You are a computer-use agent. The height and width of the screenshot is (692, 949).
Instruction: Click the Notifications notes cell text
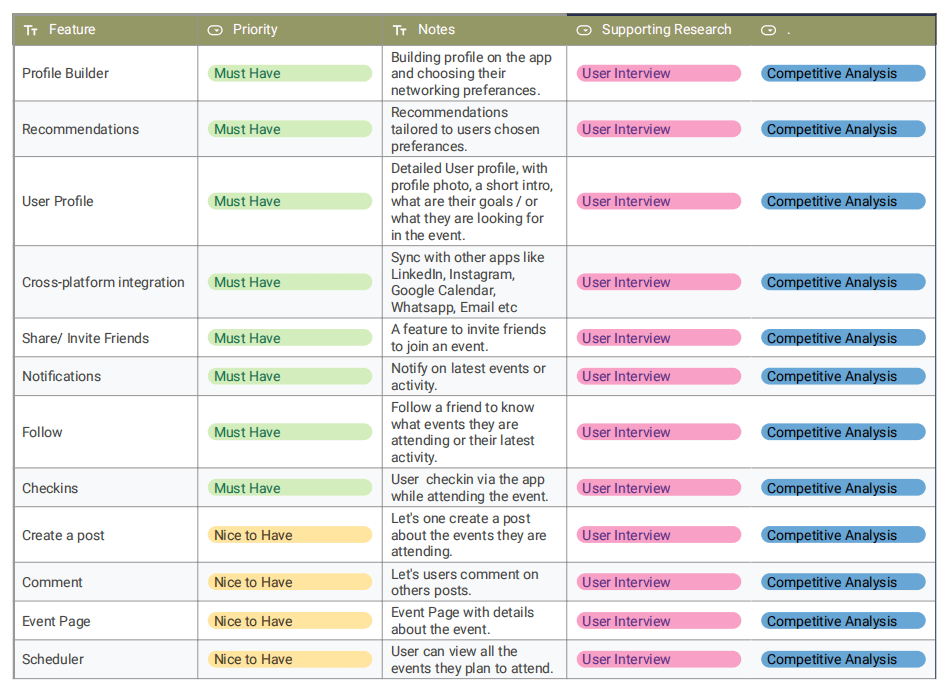(x=468, y=377)
